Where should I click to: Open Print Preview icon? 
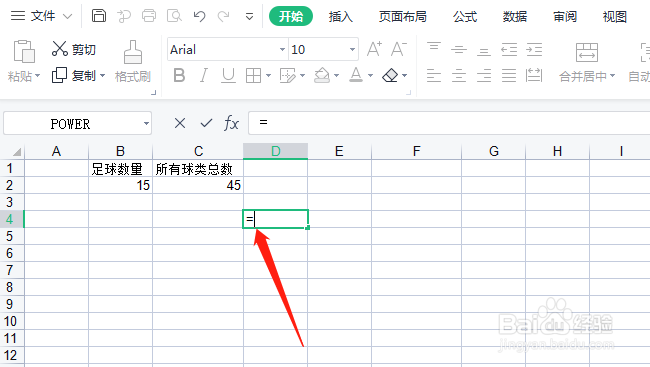coord(174,16)
